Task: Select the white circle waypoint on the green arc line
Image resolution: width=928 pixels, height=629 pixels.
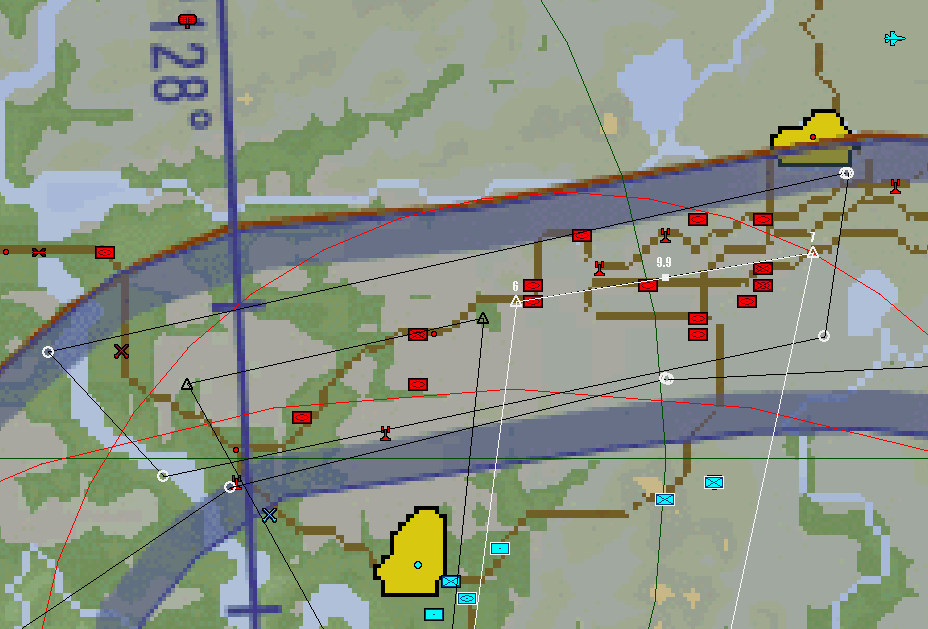Action: 666,379
